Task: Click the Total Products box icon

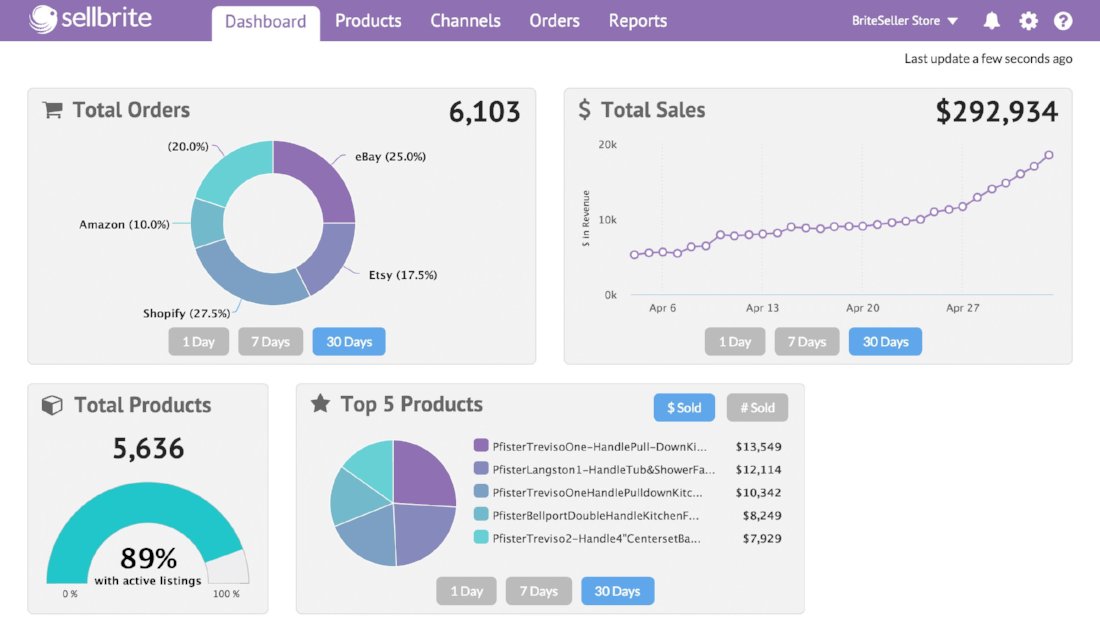Action: tap(52, 405)
